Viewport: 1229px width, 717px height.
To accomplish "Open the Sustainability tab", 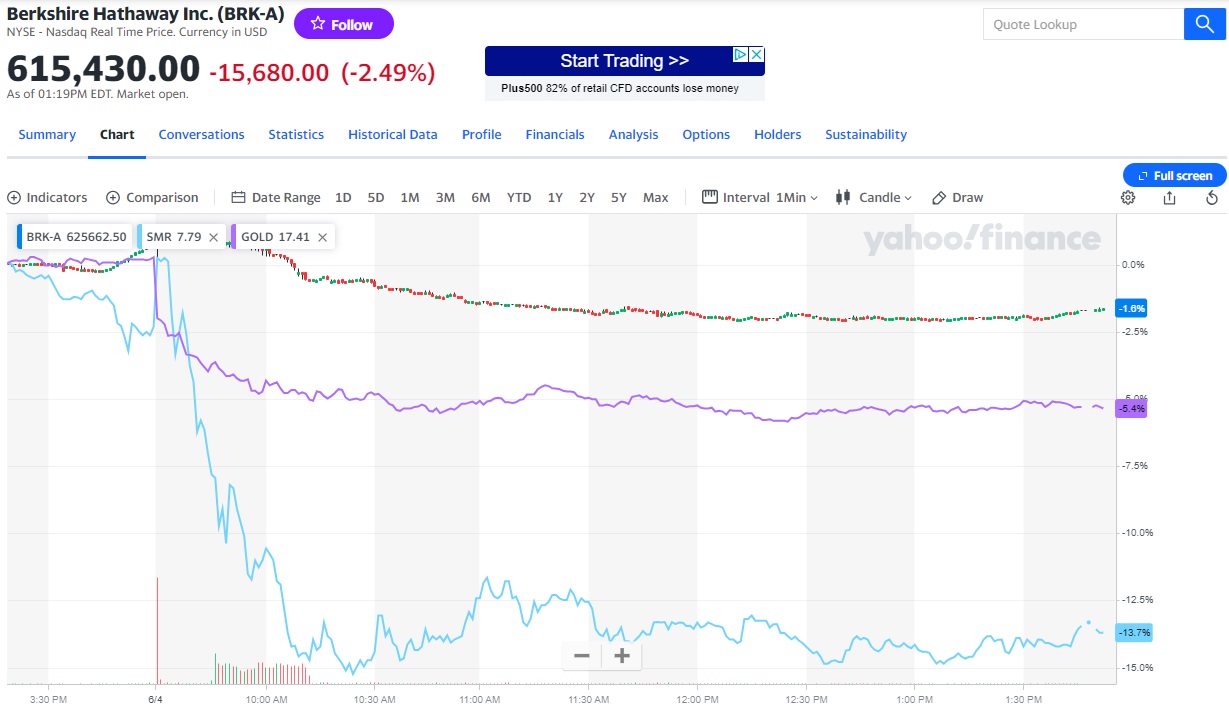I will coord(866,134).
